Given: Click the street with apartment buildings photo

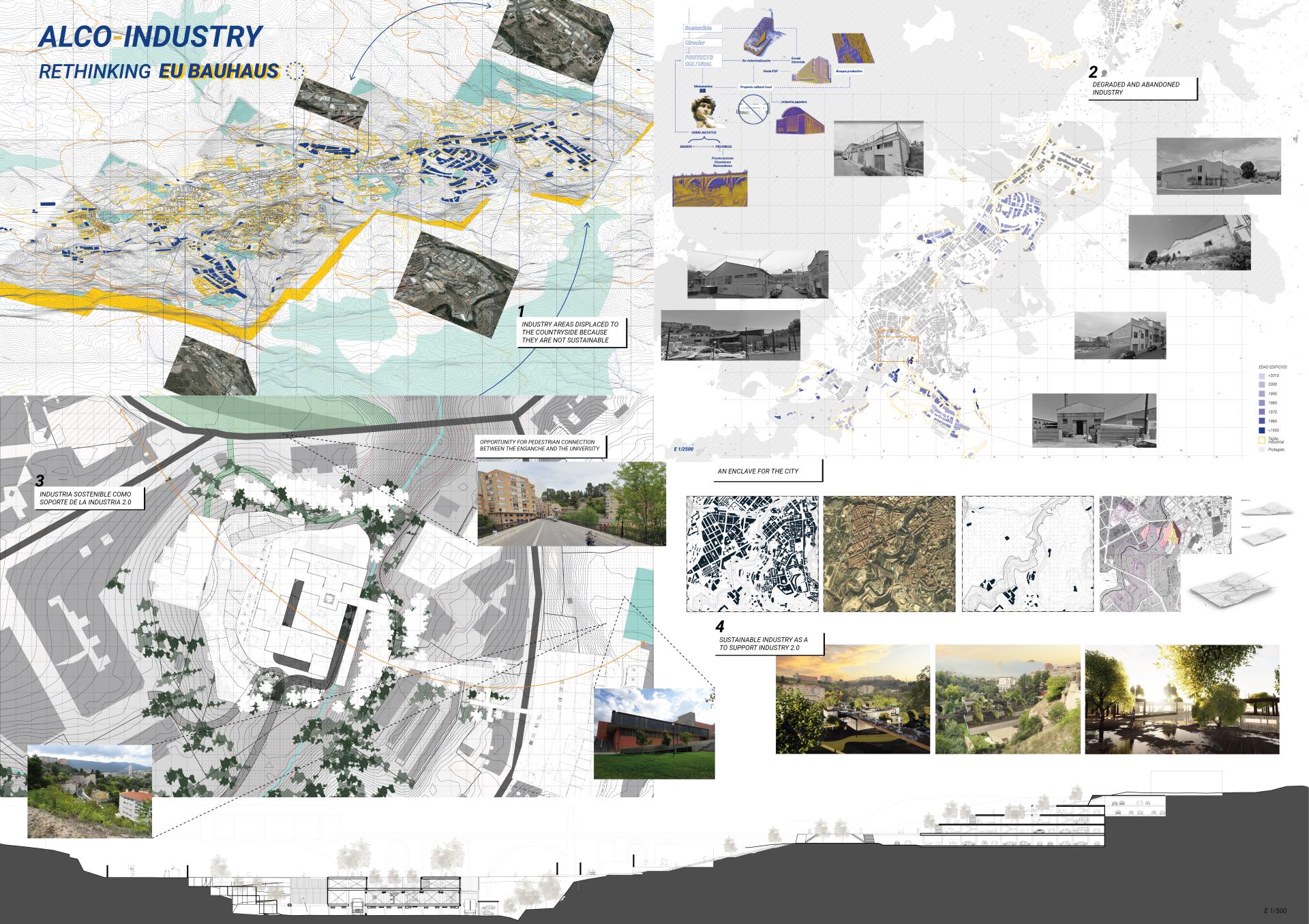Looking at the screenshot, I should [x=571, y=504].
